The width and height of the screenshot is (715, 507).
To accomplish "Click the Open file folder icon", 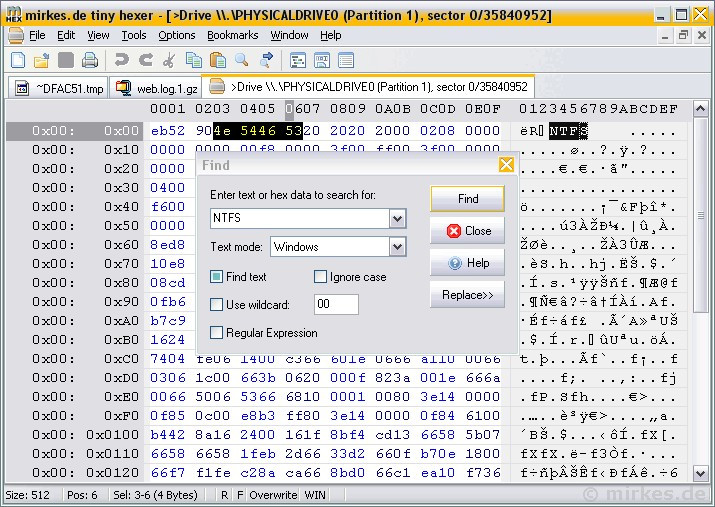I will click(42, 61).
